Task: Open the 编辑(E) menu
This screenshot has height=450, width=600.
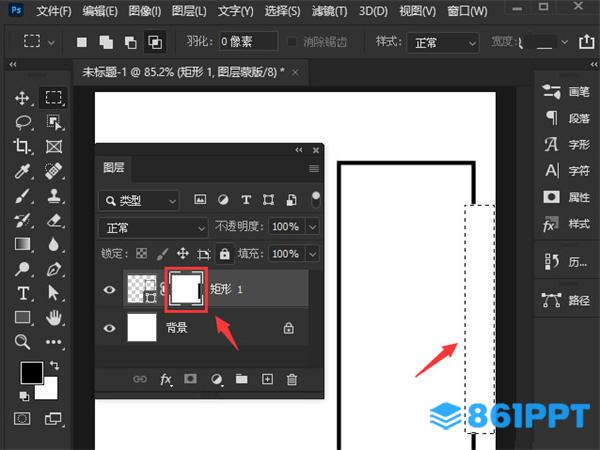Action: tap(100, 11)
